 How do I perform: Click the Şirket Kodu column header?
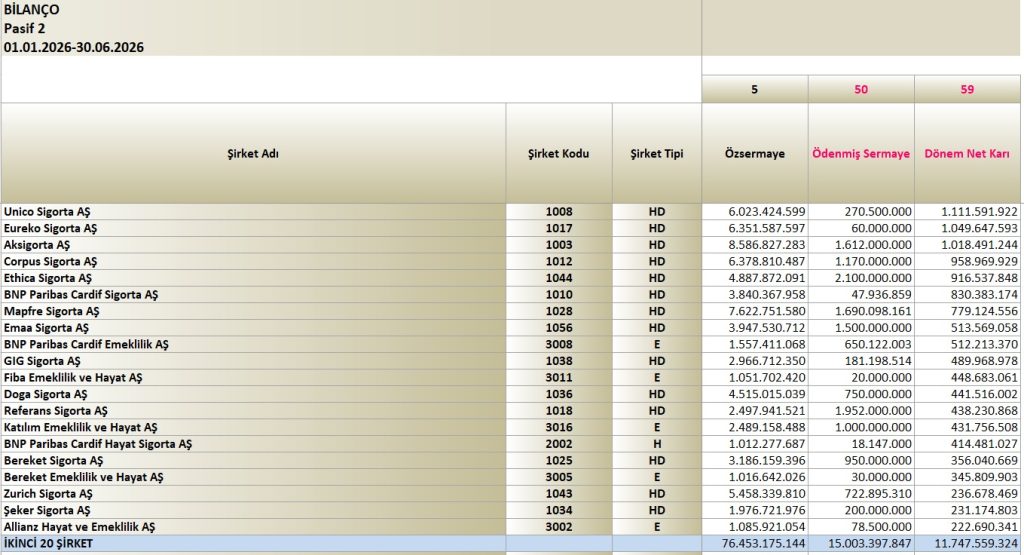tap(558, 153)
